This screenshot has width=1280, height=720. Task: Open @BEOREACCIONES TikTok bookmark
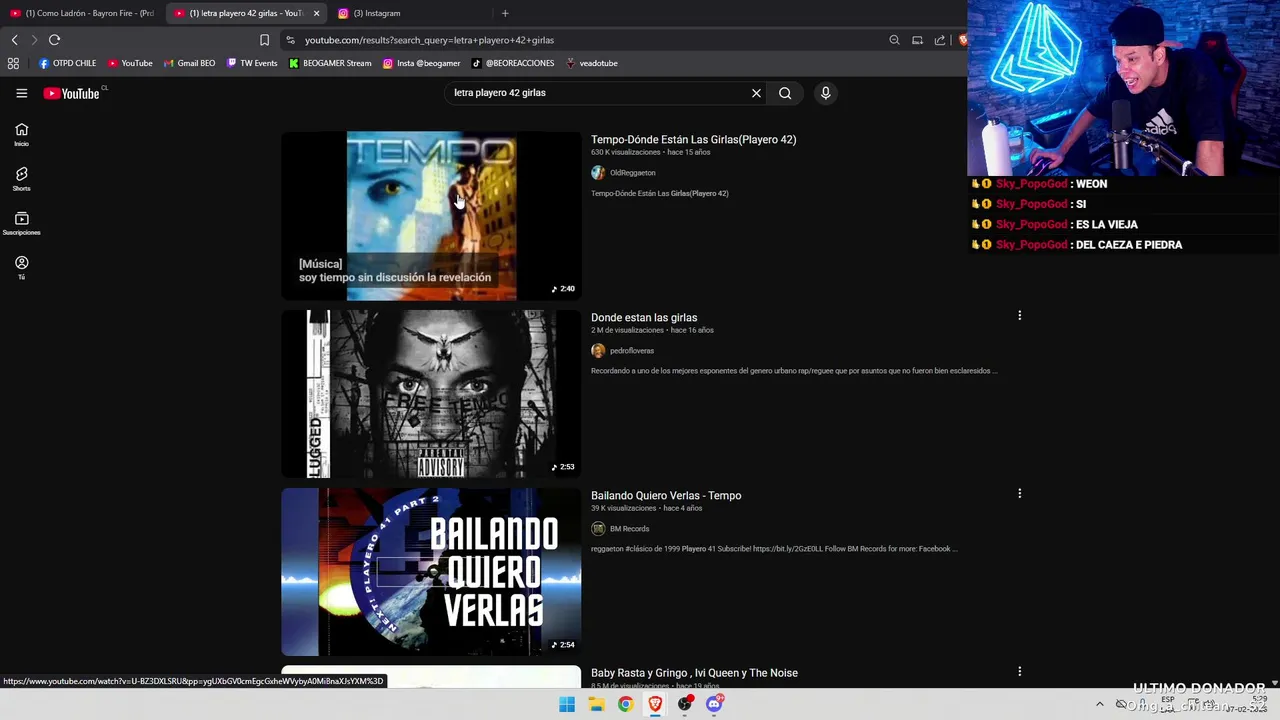[x=513, y=63]
